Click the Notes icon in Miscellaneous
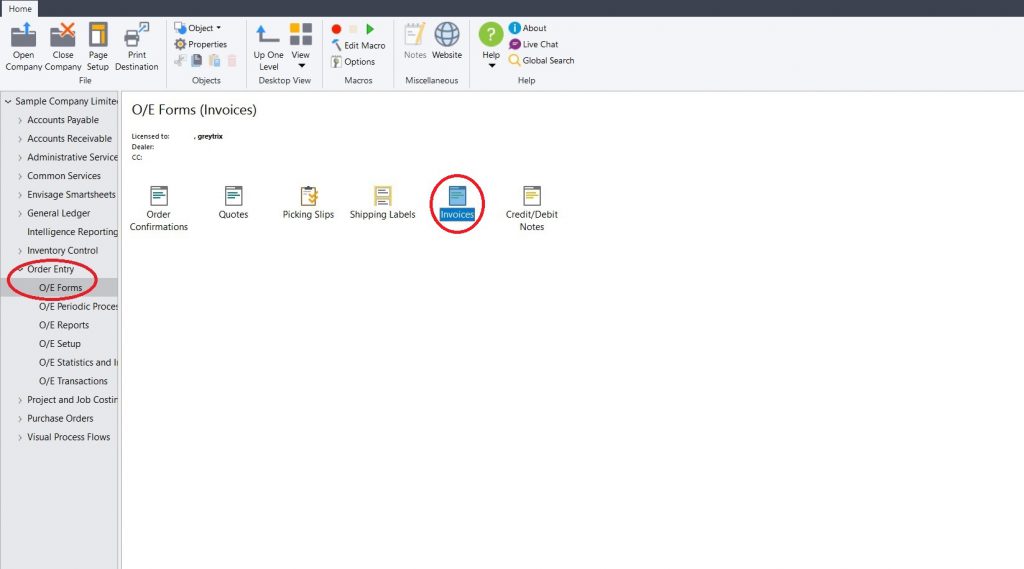Image resolution: width=1024 pixels, height=569 pixels. tap(415, 41)
